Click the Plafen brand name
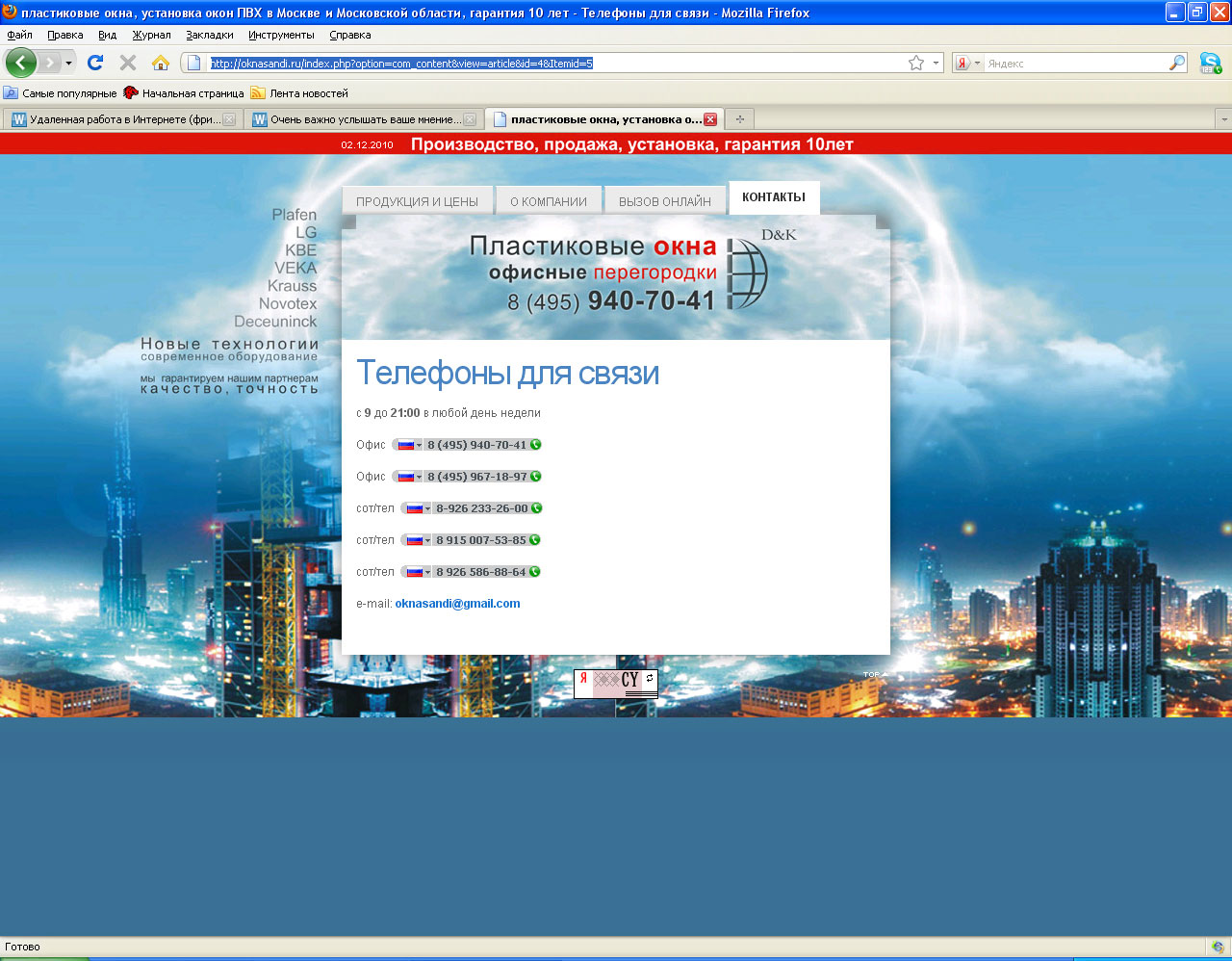 pyautogui.click(x=294, y=215)
